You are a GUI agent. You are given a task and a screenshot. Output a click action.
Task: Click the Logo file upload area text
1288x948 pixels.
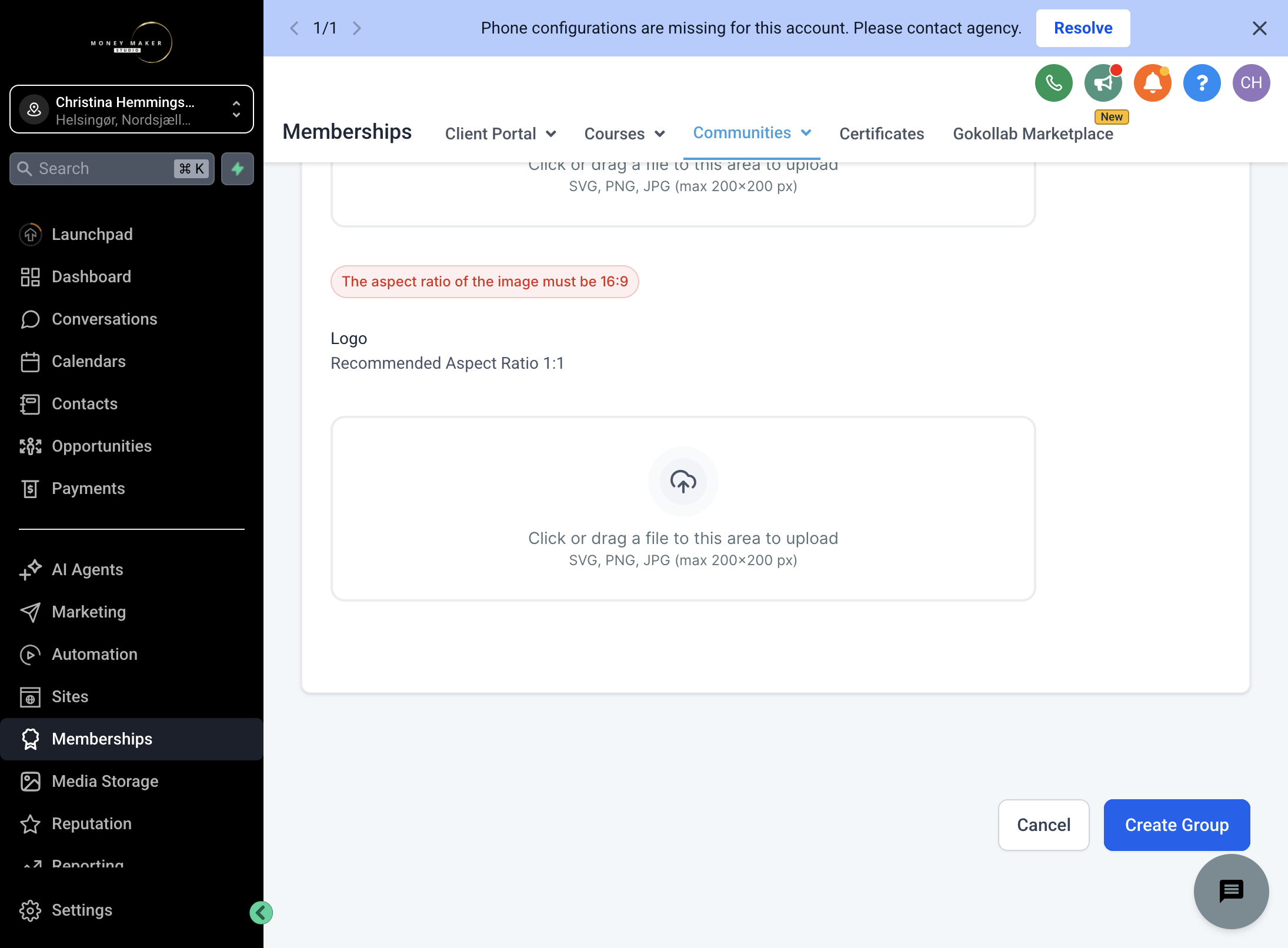(683, 538)
